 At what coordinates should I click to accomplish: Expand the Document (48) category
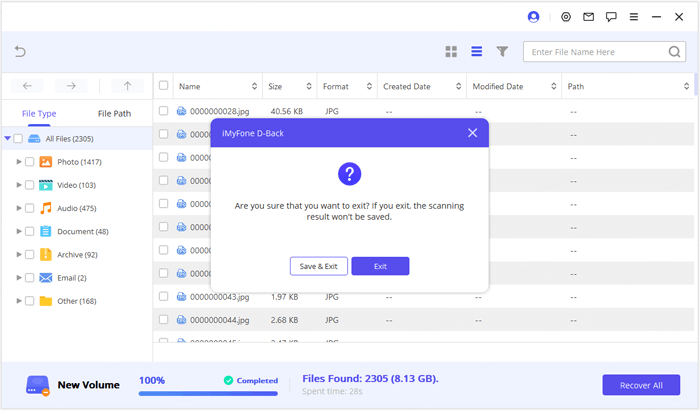19,231
